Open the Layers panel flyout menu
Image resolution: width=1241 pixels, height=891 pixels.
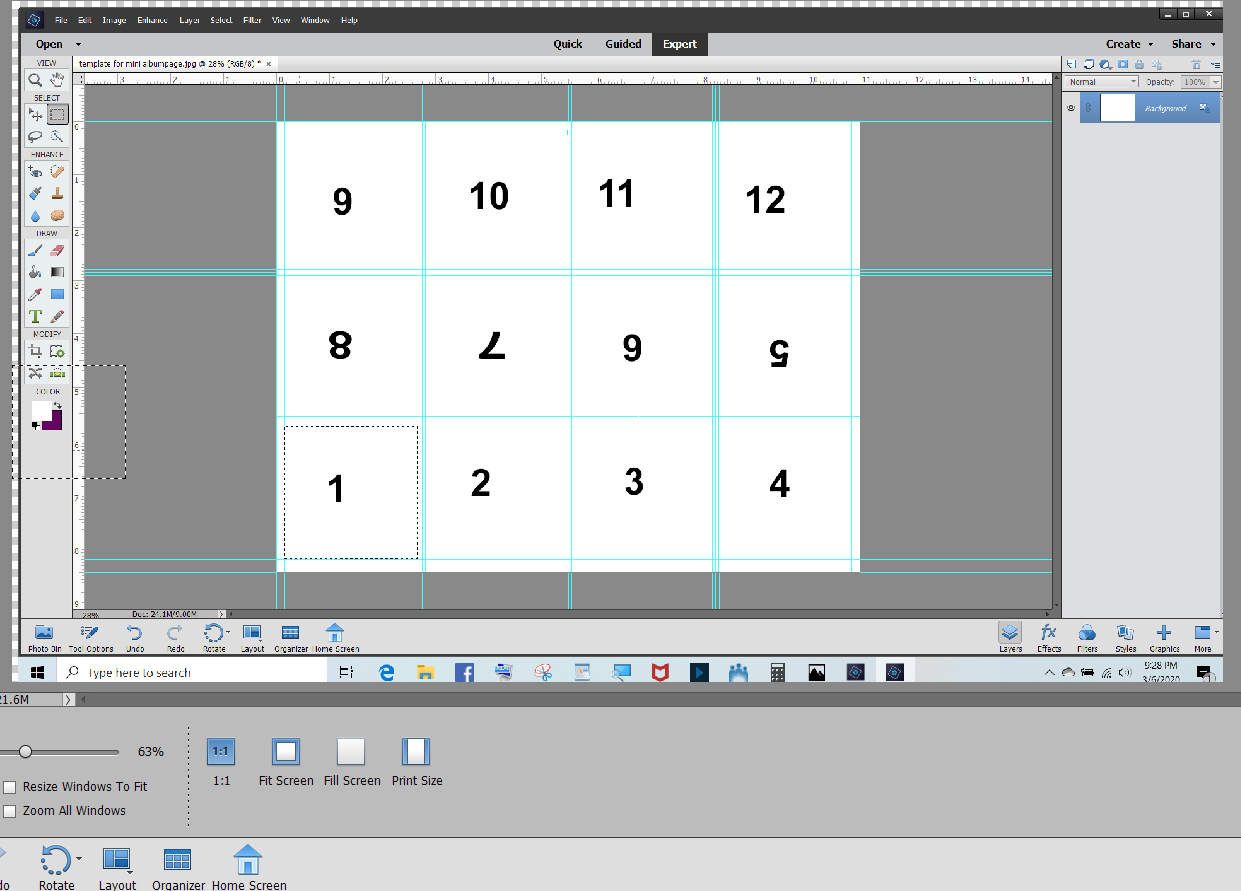1214,64
